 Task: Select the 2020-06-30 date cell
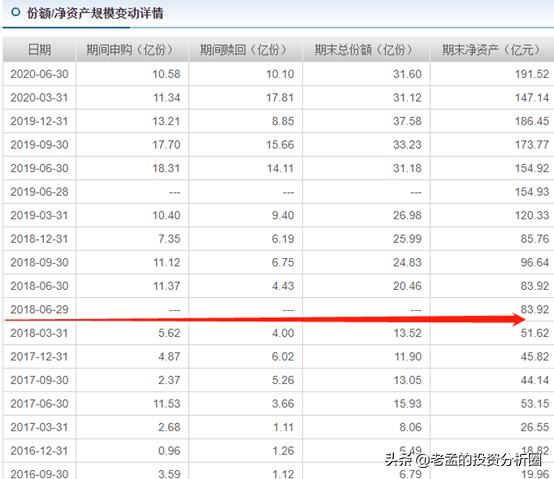pos(39,74)
